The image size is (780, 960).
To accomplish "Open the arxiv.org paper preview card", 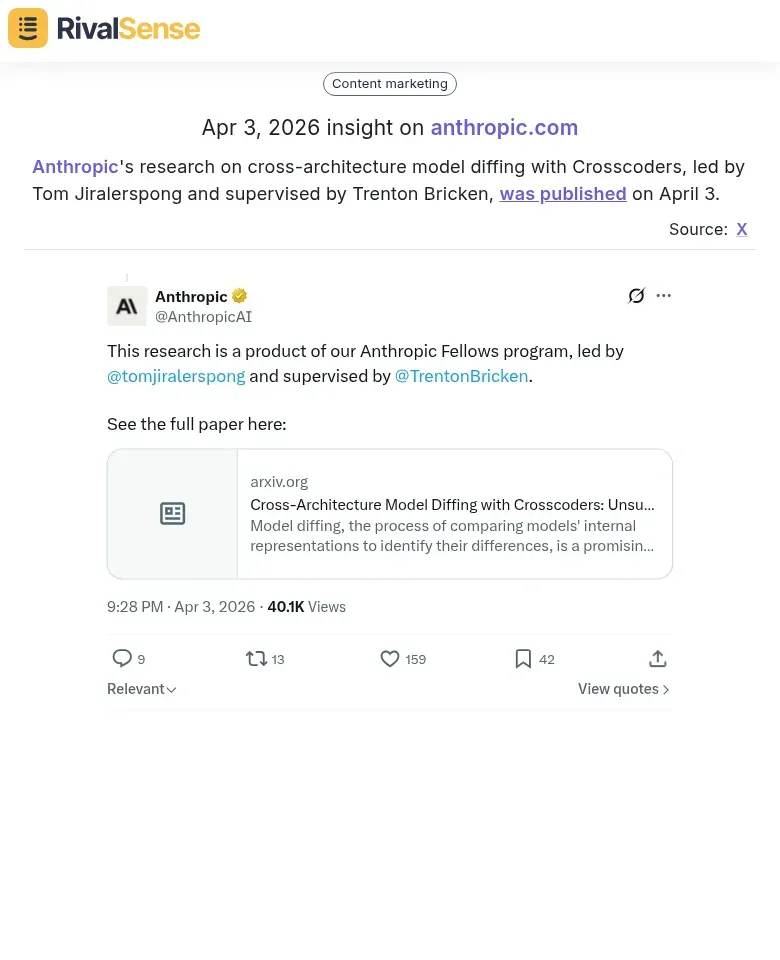I will pyautogui.click(x=390, y=513).
